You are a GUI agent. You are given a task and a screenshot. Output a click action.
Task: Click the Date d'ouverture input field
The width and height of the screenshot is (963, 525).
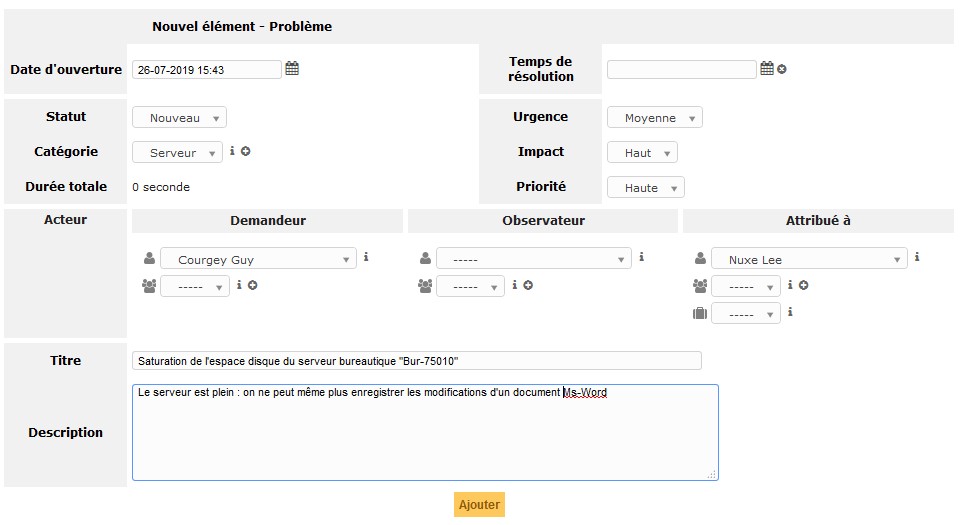(x=206, y=69)
